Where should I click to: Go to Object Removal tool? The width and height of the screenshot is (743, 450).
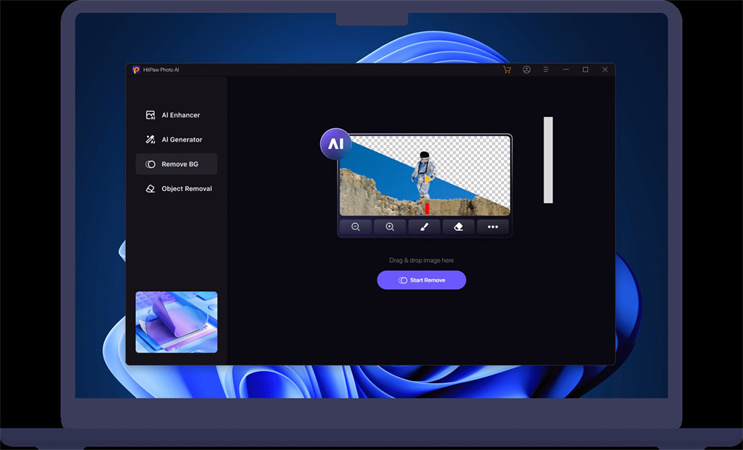click(x=179, y=188)
